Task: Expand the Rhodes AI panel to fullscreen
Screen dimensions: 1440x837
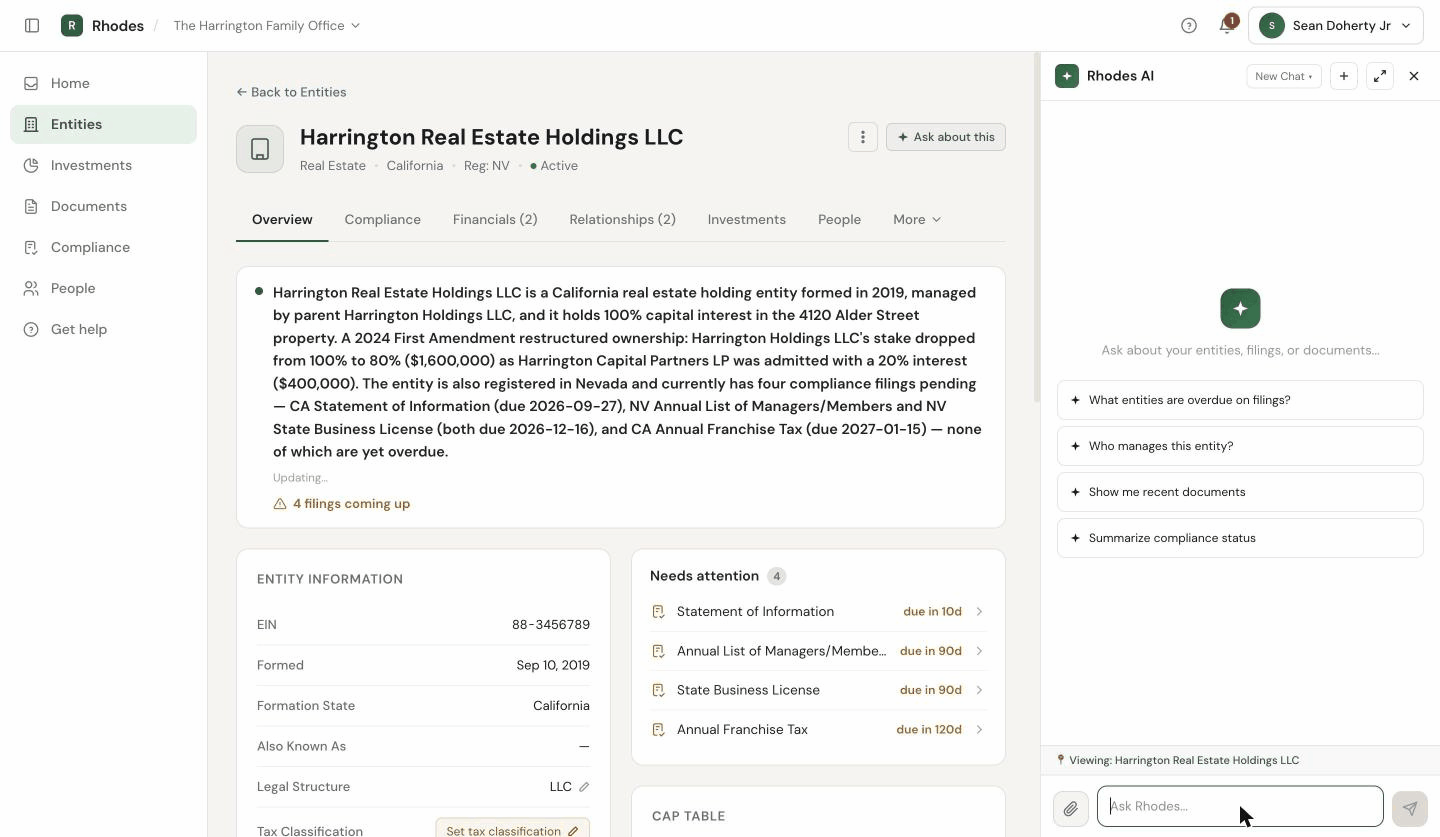Action: [x=1380, y=76]
